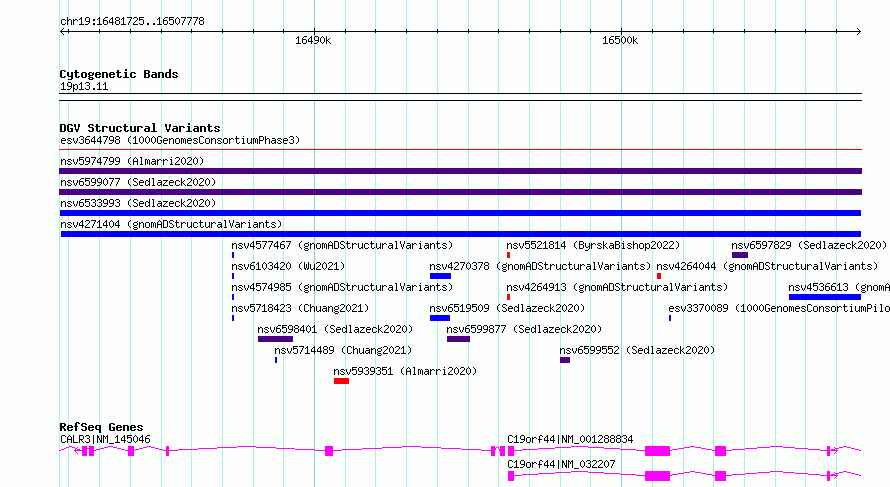Image resolution: width=890 pixels, height=487 pixels.
Task: Select variant nsv5521814 (ByrskaBishop2022) label
Action: click(593, 245)
